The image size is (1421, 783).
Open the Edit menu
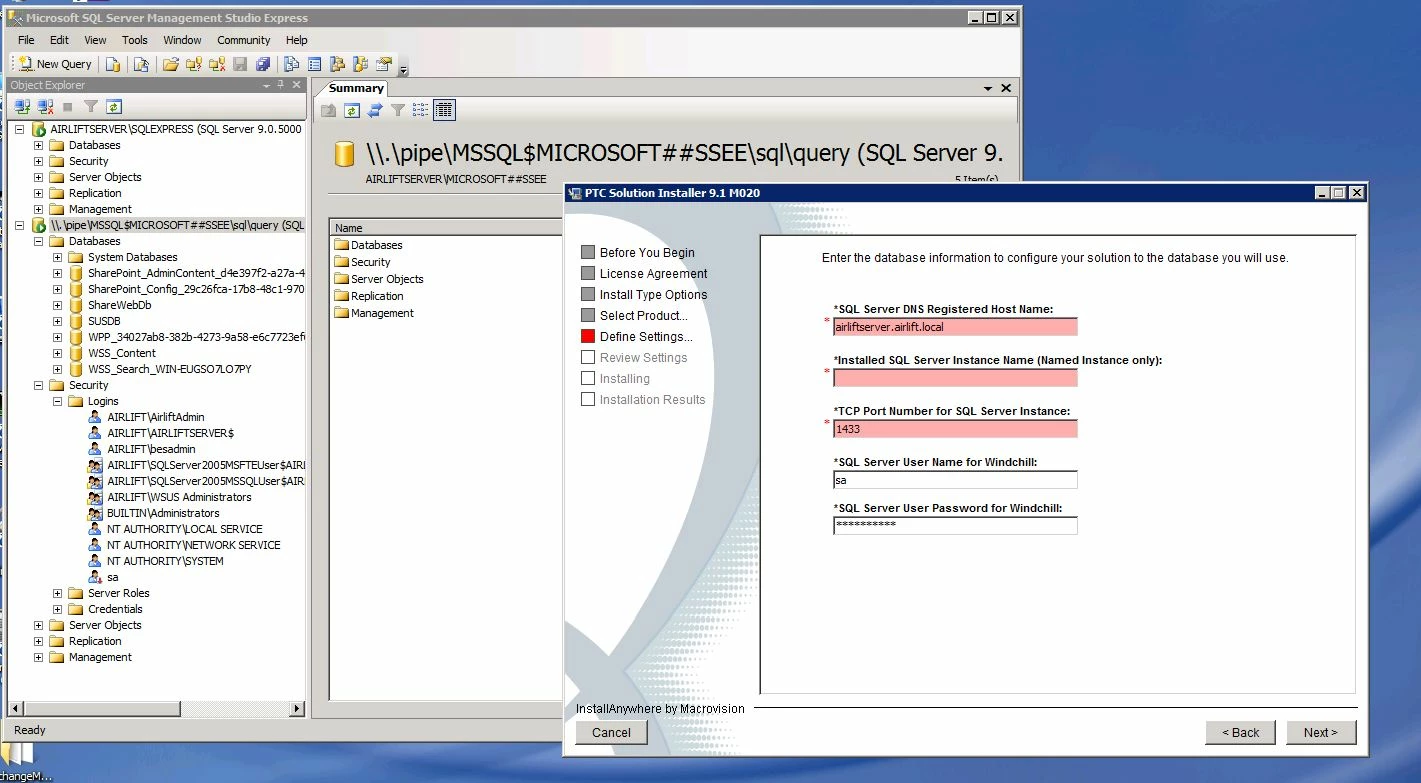(x=60, y=40)
